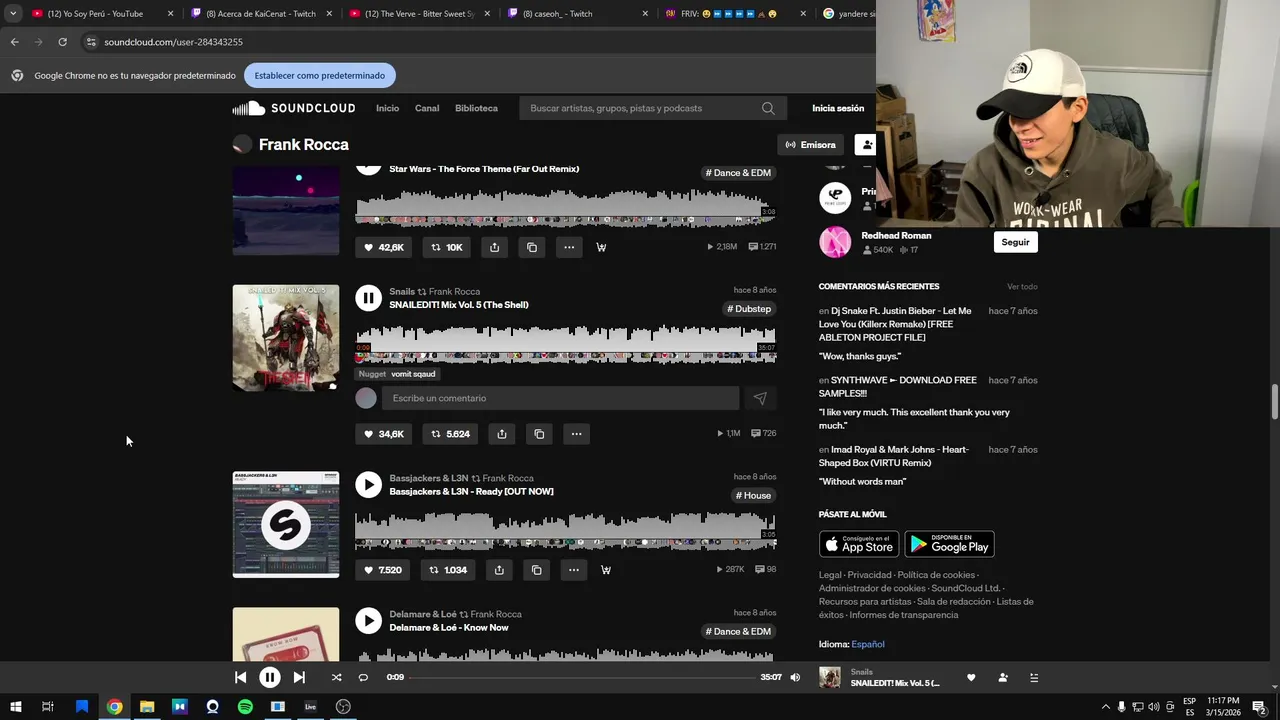Switch to caseoh_ Twitch tab
The image size is (1280, 720).
(x=577, y=14)
